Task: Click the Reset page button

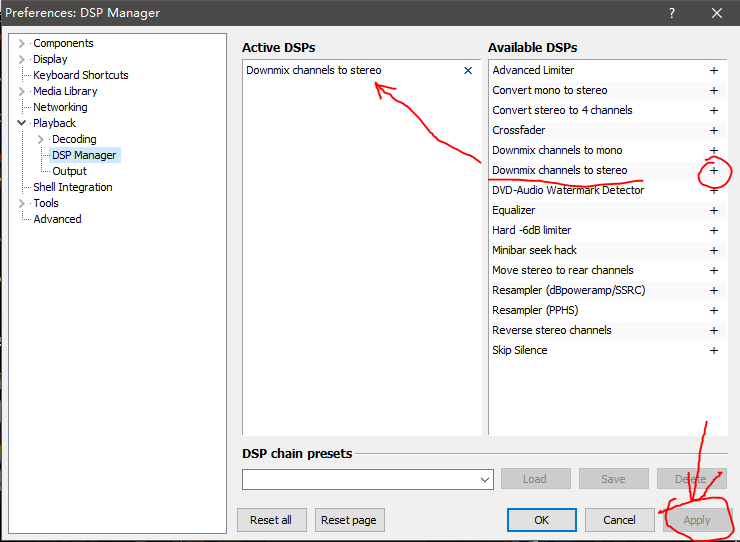Action: (349, 520)
